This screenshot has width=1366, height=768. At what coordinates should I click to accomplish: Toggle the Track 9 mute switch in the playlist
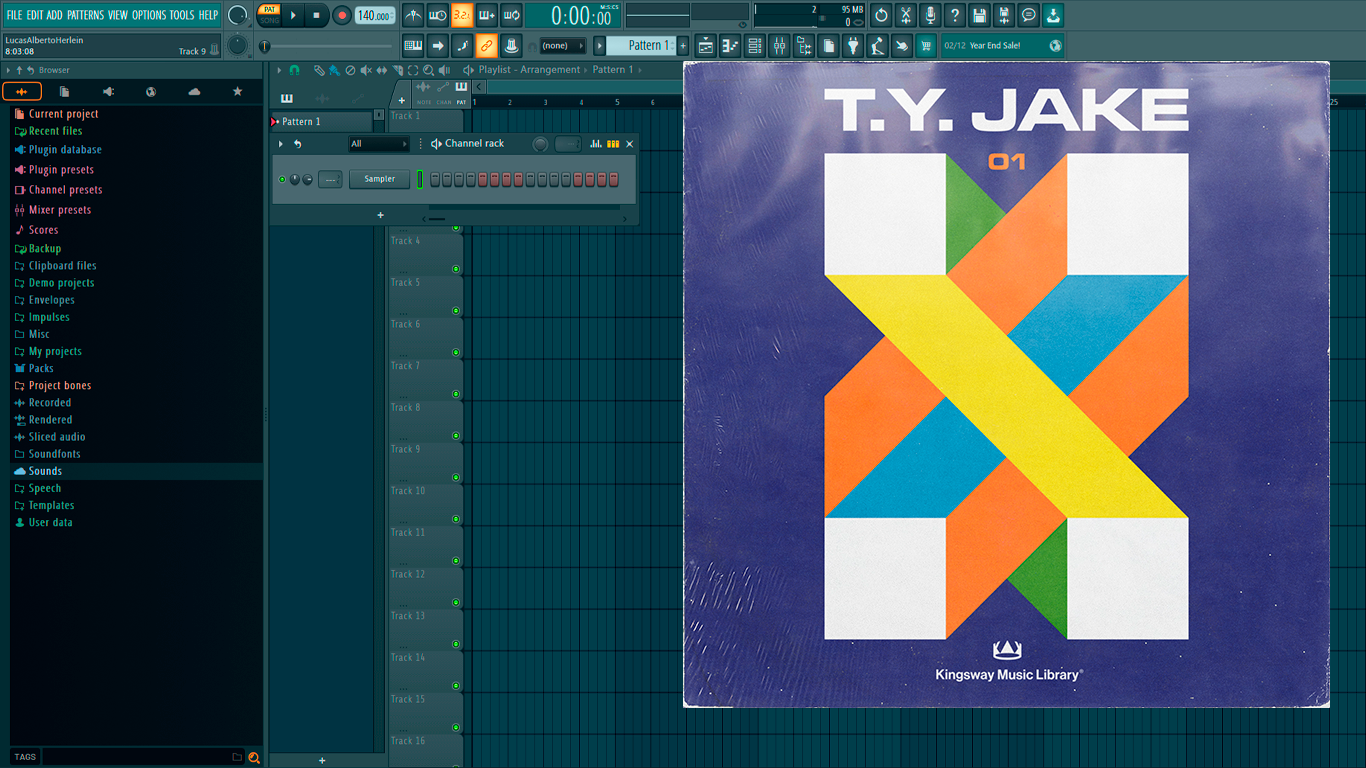click(x=456, y=478)
